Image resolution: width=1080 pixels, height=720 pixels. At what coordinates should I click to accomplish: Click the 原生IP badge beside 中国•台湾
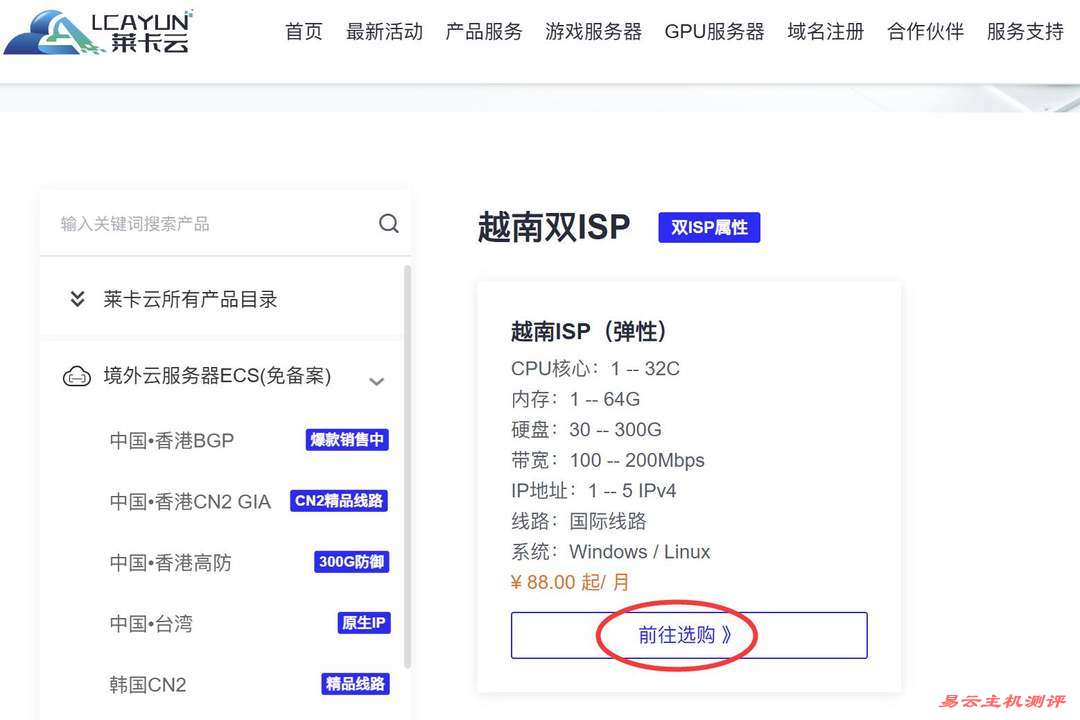coord(362,622)
